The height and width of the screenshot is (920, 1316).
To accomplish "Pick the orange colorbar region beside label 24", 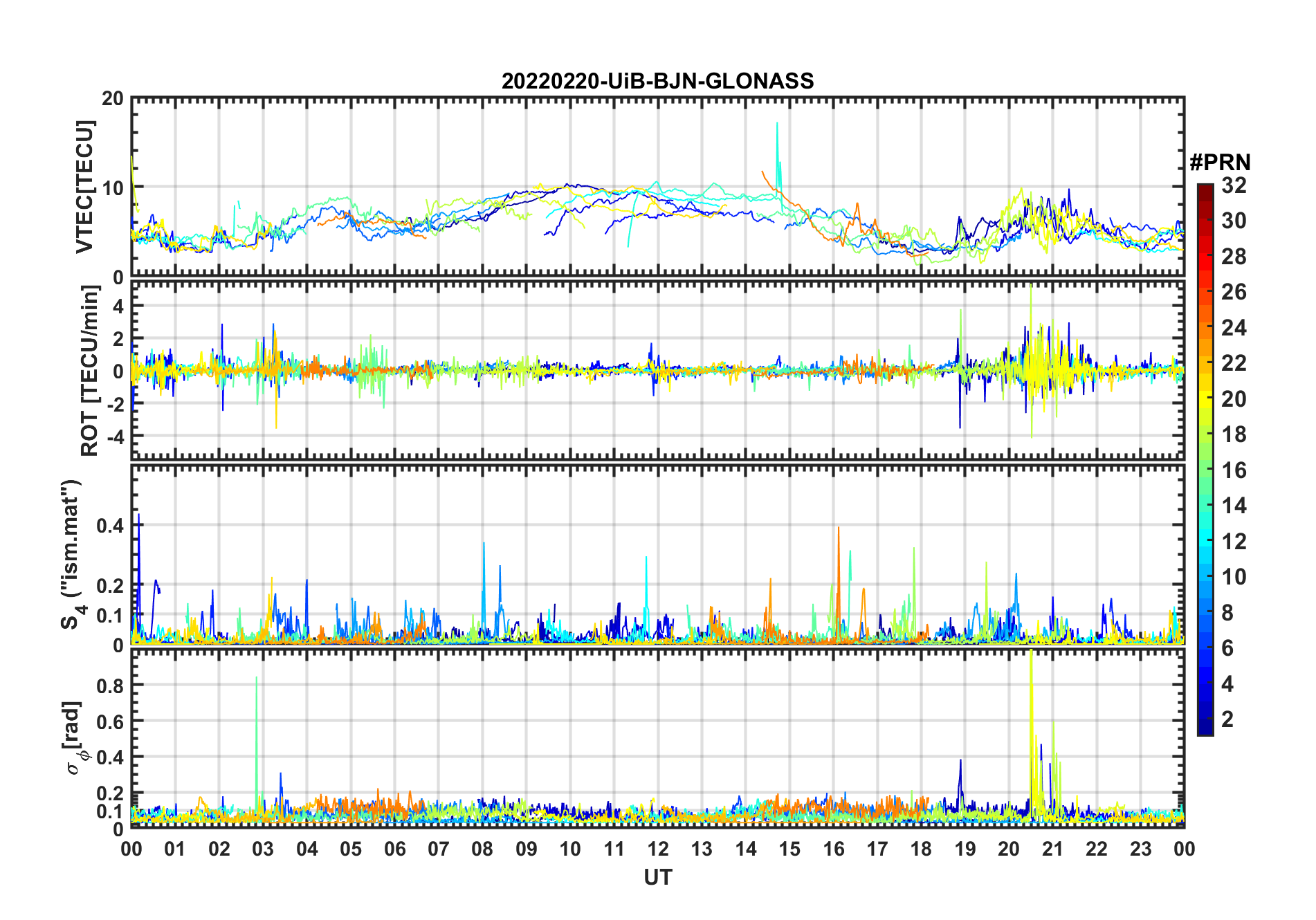I will tap(1205, 328).
